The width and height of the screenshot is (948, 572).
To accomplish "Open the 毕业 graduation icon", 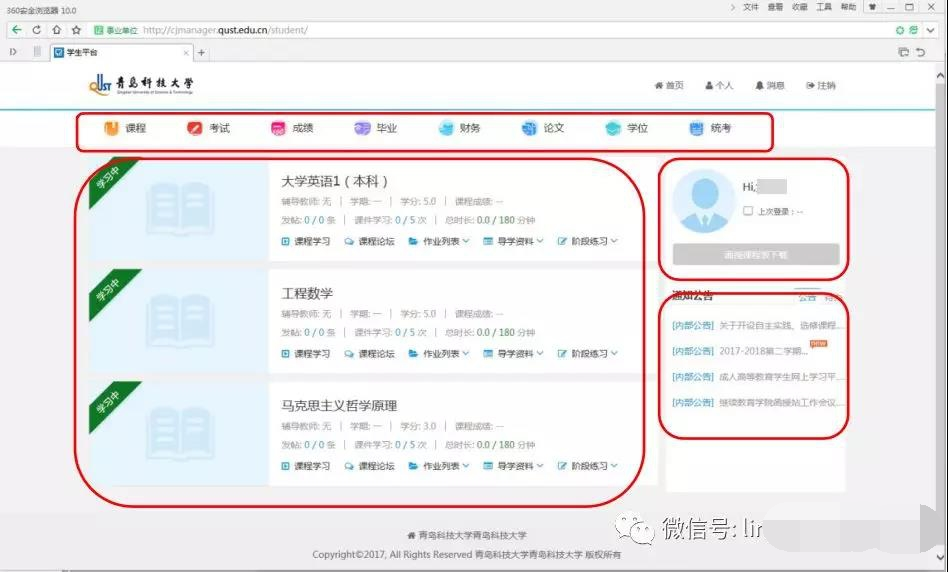I will tap(362, 128).
